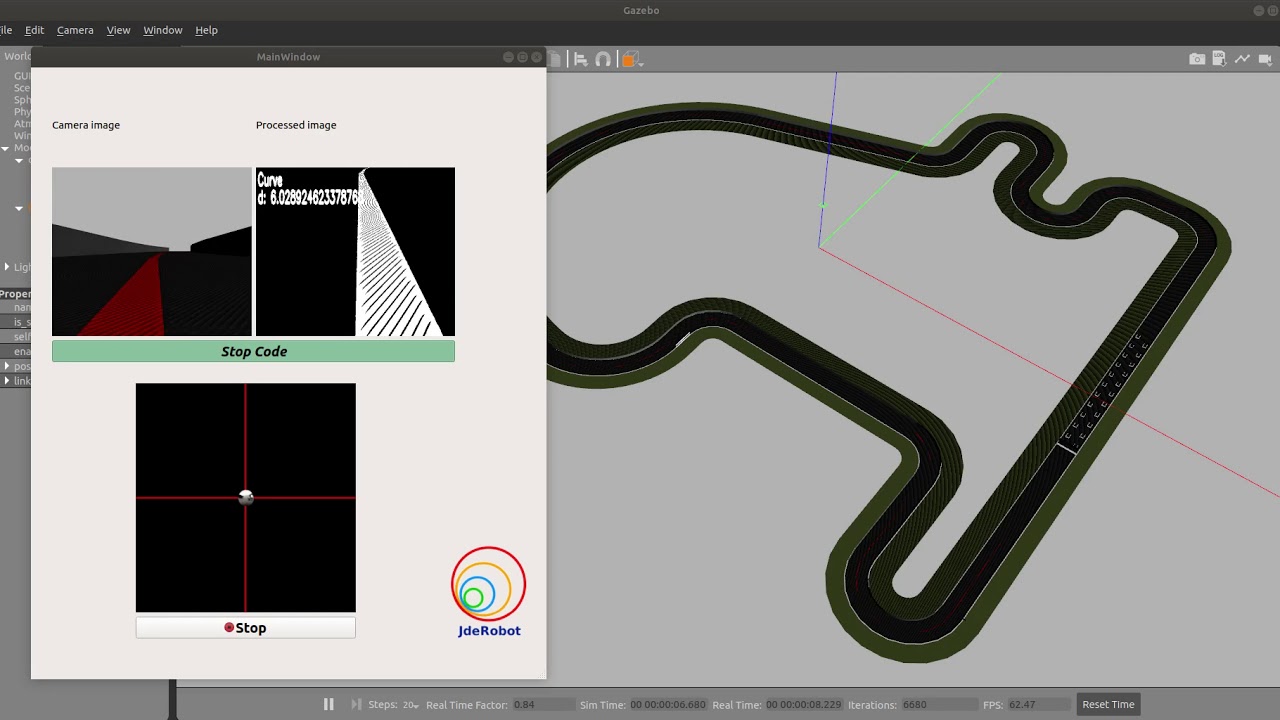Image resolution: width=1280 pixels, height=720 pixels.
Task: Open the Steps count dropdown
Action: coord(411,705)
